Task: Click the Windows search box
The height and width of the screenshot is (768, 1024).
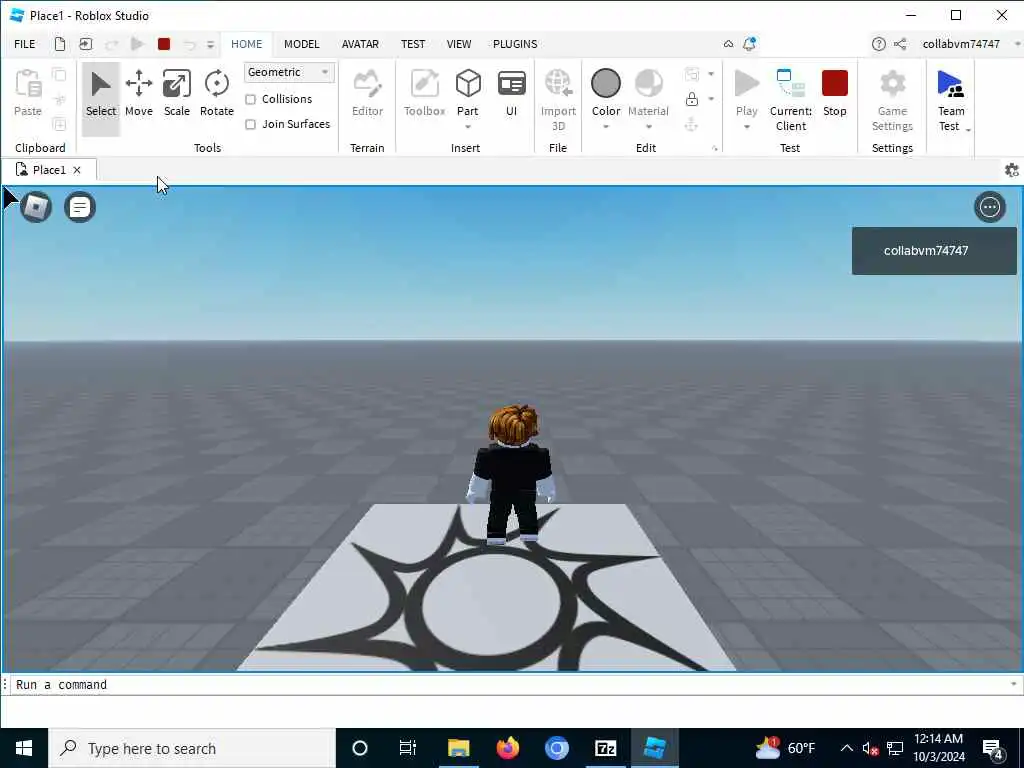Action: point(192,748)
